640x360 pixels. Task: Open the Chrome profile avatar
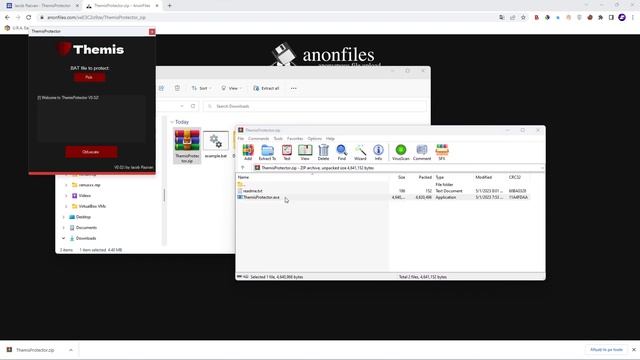coord(622,18)
